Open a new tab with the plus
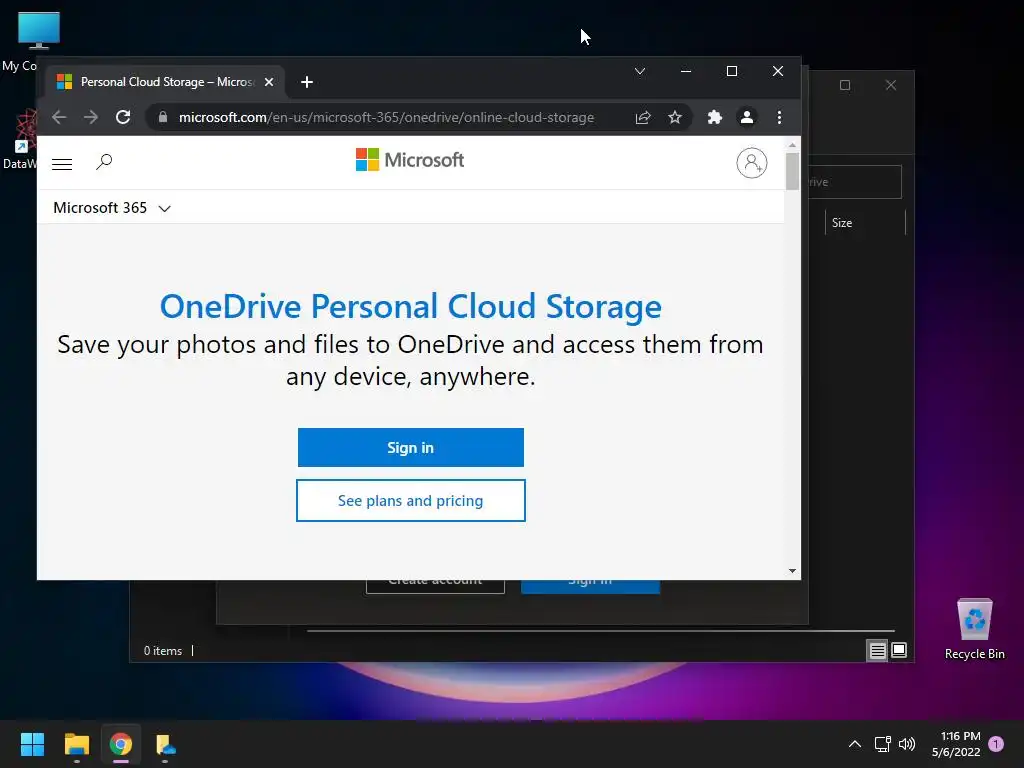Image resolution: width=1024 pixels, height=768 pixels. pyautogui.click(x=307, y=82)
